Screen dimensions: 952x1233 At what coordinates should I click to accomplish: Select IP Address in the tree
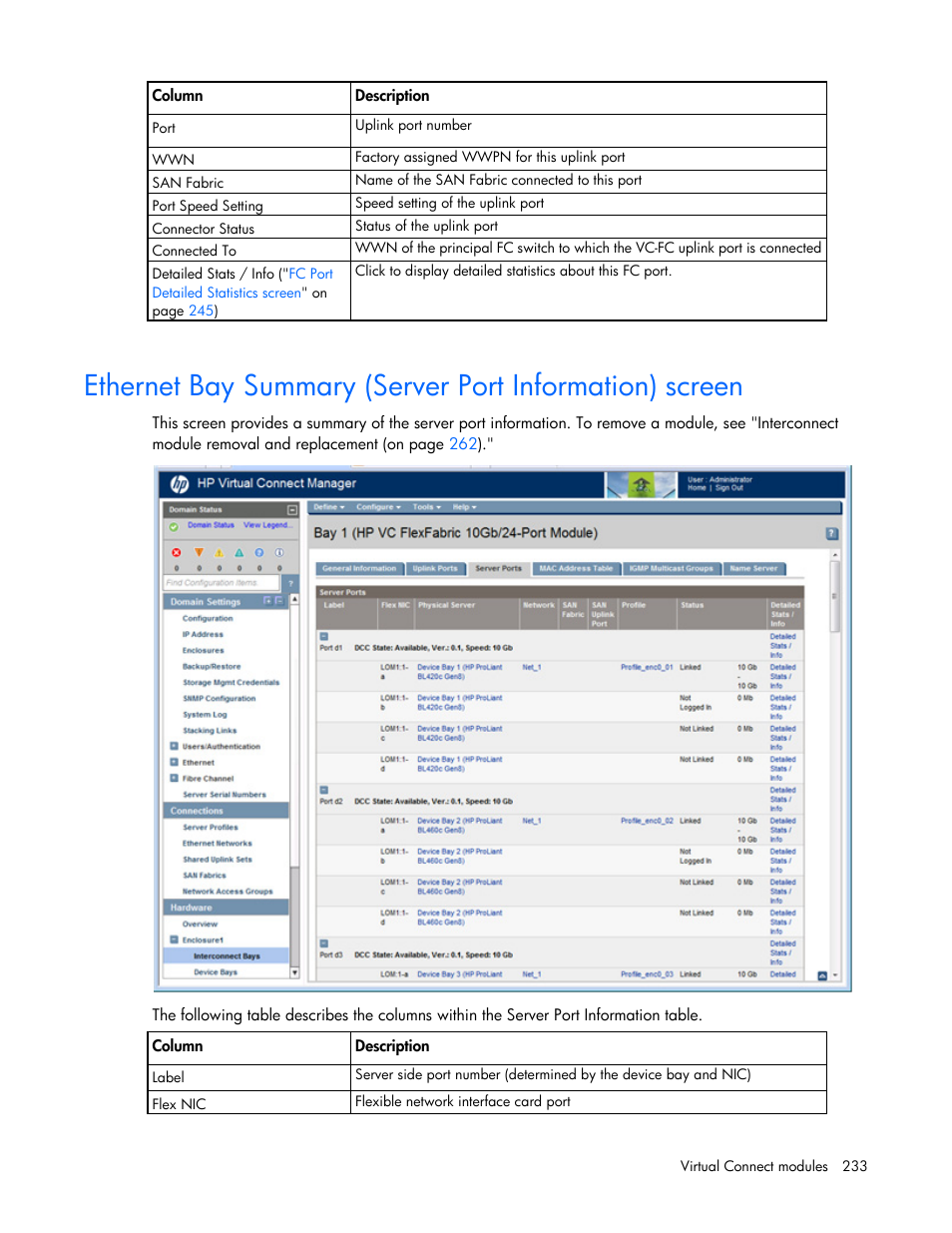(203, 634)
